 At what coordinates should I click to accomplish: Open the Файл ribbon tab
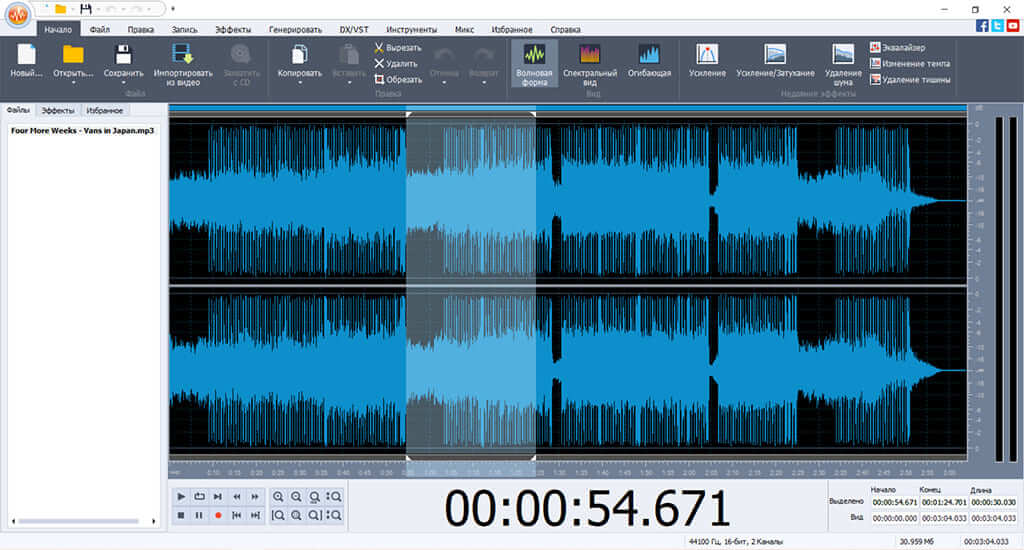tap(100, 29)
